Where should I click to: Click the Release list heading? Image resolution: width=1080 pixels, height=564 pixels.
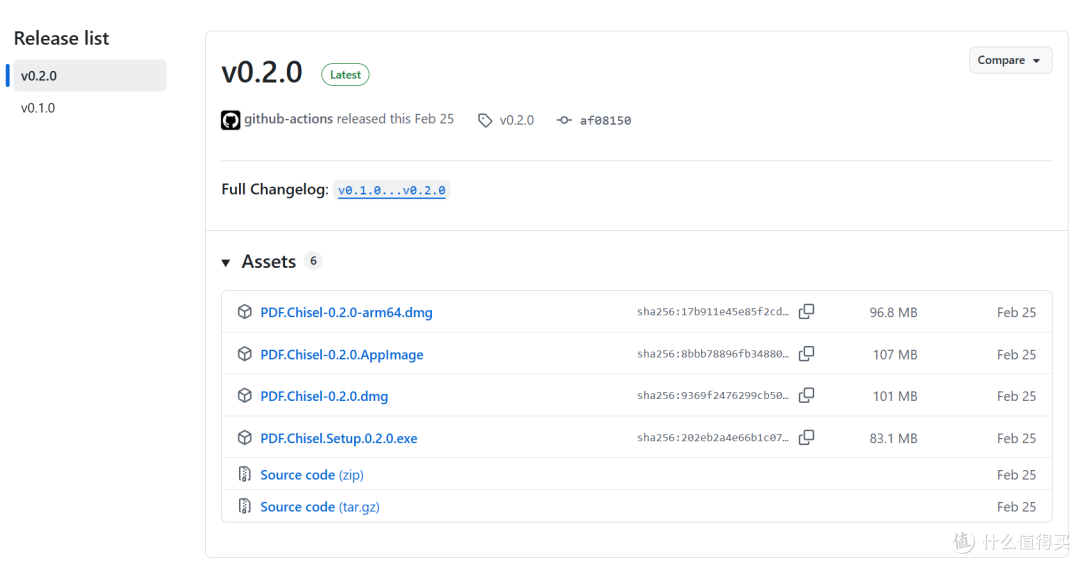pyautogui.click(x=61, y=39)
